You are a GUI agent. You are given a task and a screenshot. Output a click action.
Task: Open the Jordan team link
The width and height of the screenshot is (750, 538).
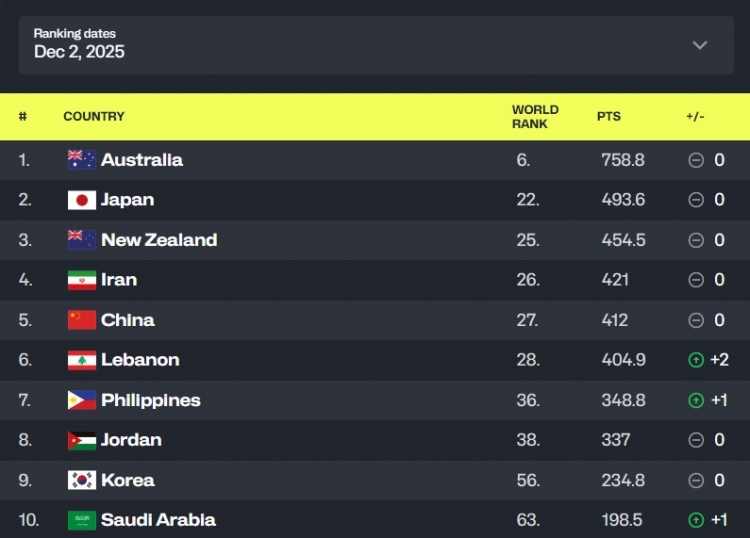[x=131, y=440]
